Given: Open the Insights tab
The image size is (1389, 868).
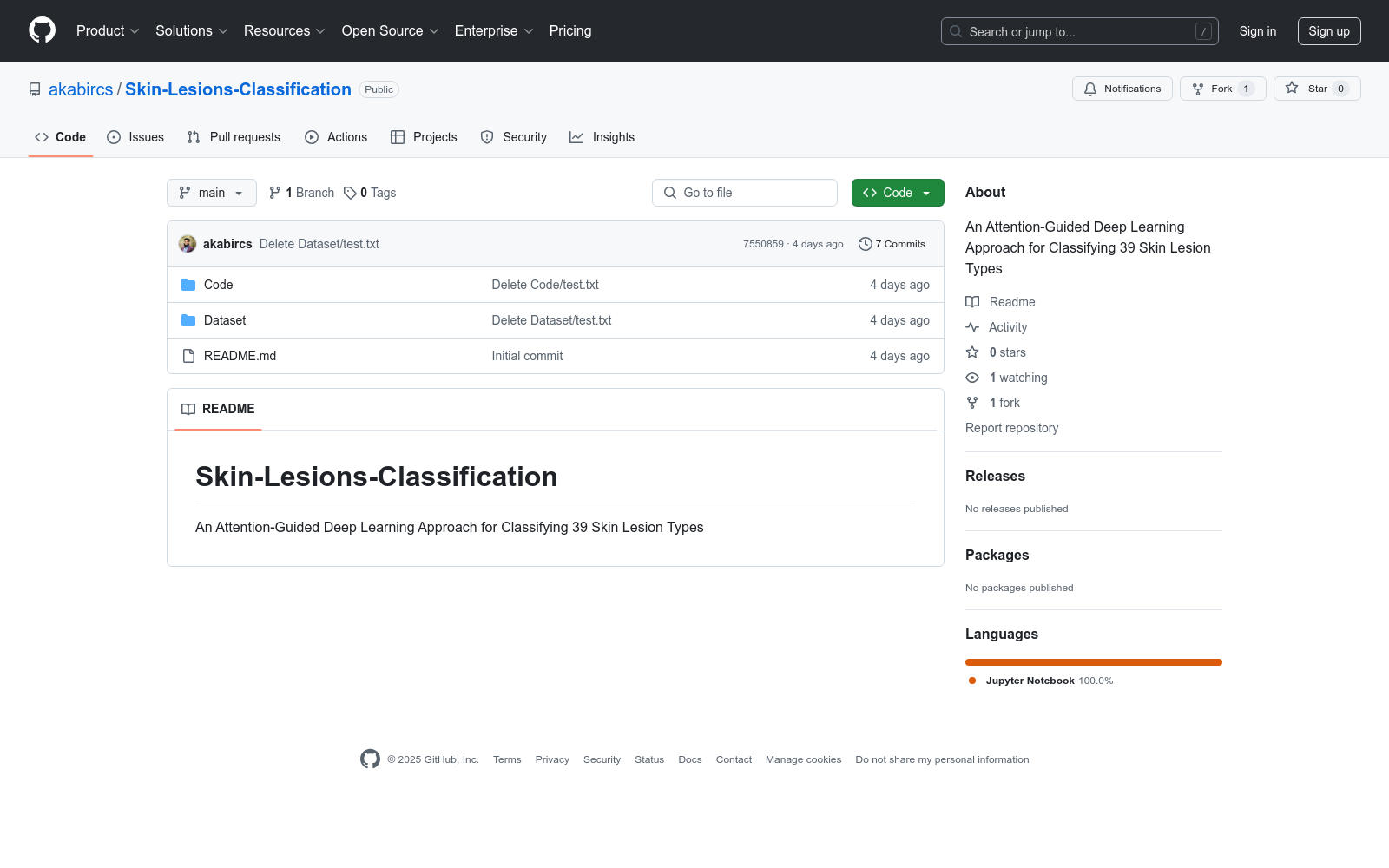Looking at the screenshot, I should pyautogui.click(x=602, y=137).
